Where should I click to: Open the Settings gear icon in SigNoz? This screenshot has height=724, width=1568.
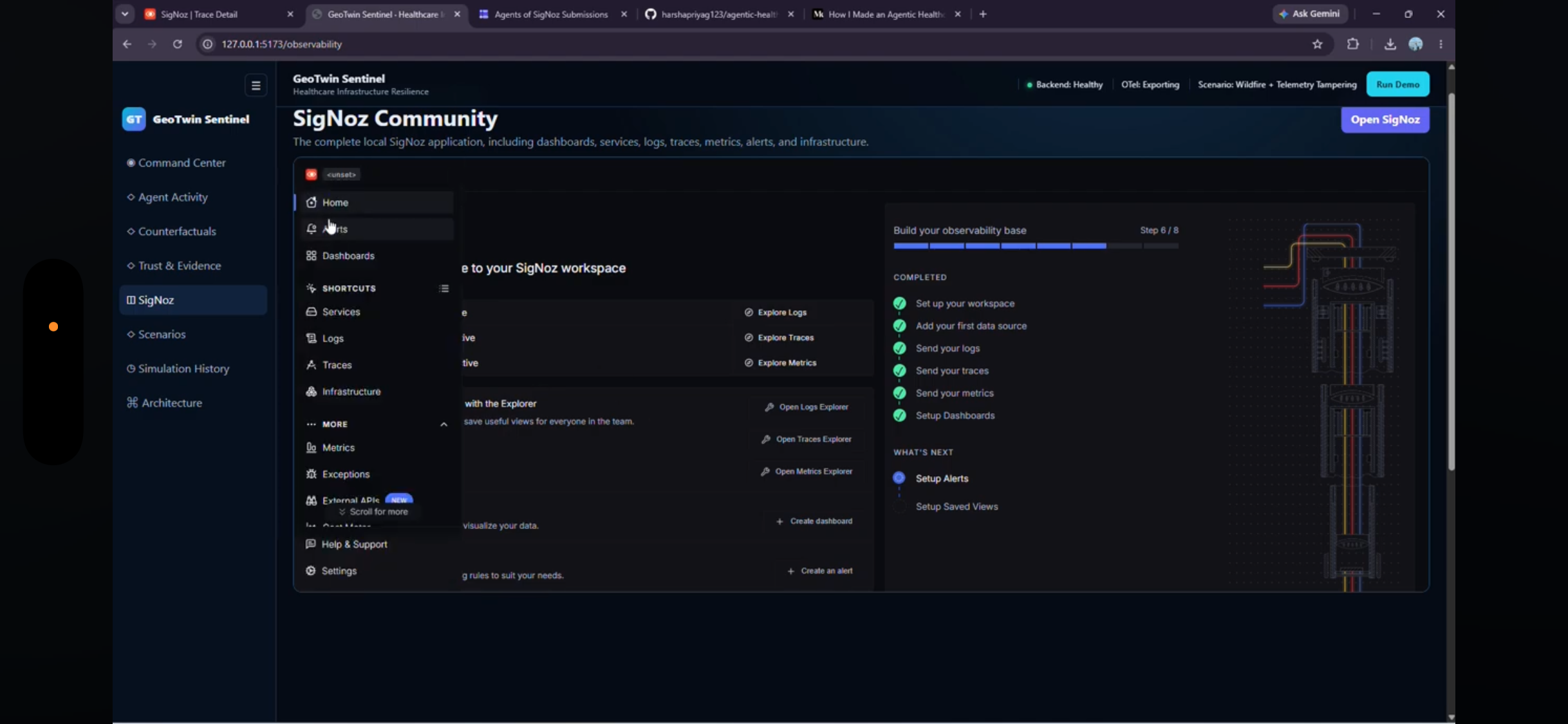tap(311, 571)
